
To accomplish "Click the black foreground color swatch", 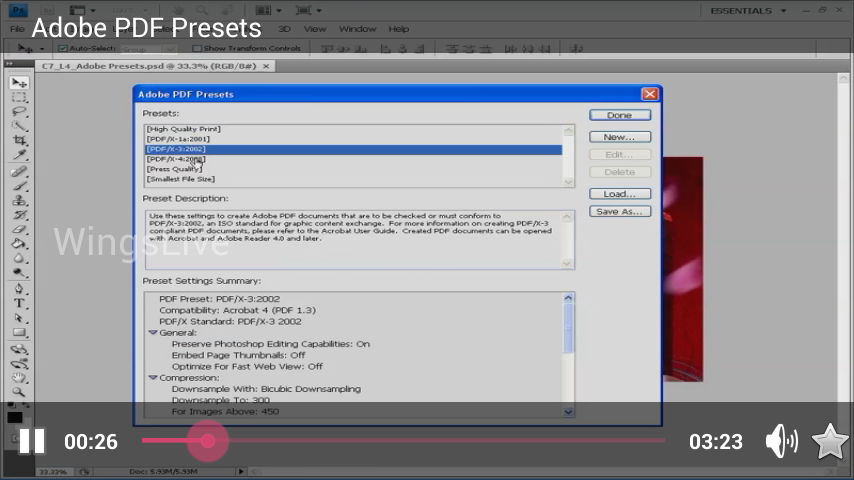I will click(x=15, y=417).
